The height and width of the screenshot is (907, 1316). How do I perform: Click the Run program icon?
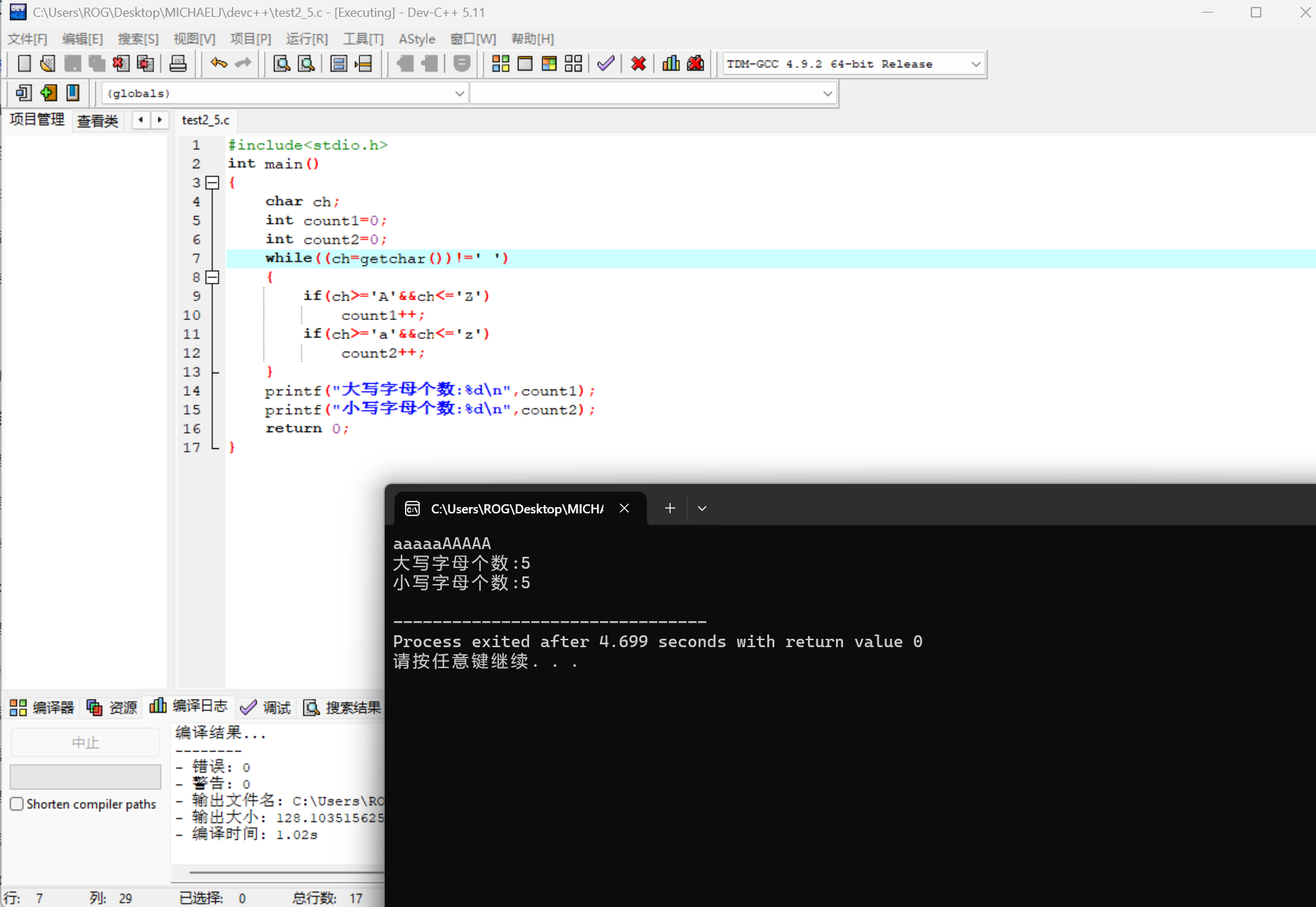coord(525,64)
